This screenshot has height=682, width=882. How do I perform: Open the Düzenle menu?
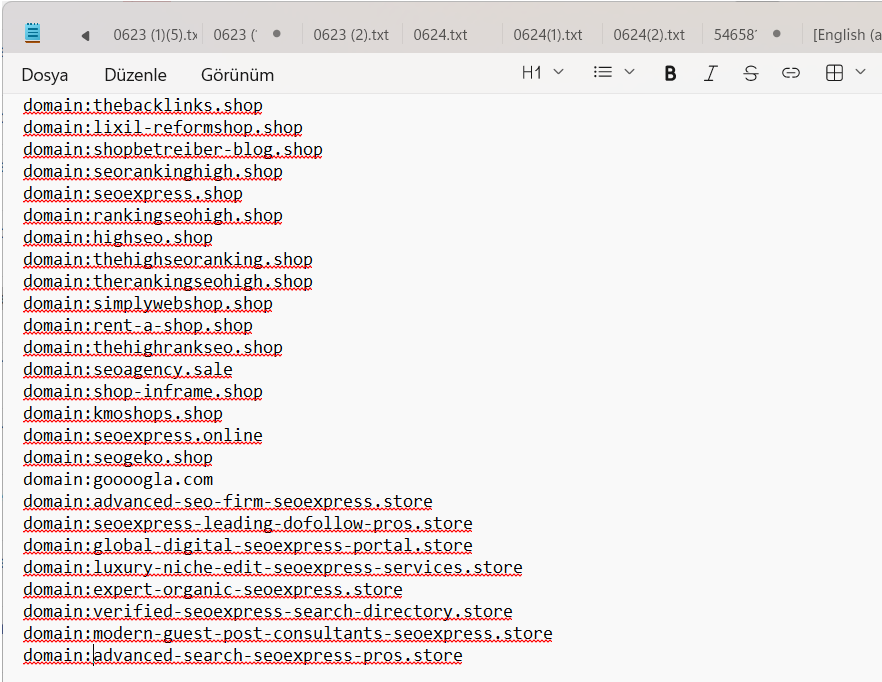point(136,75)
